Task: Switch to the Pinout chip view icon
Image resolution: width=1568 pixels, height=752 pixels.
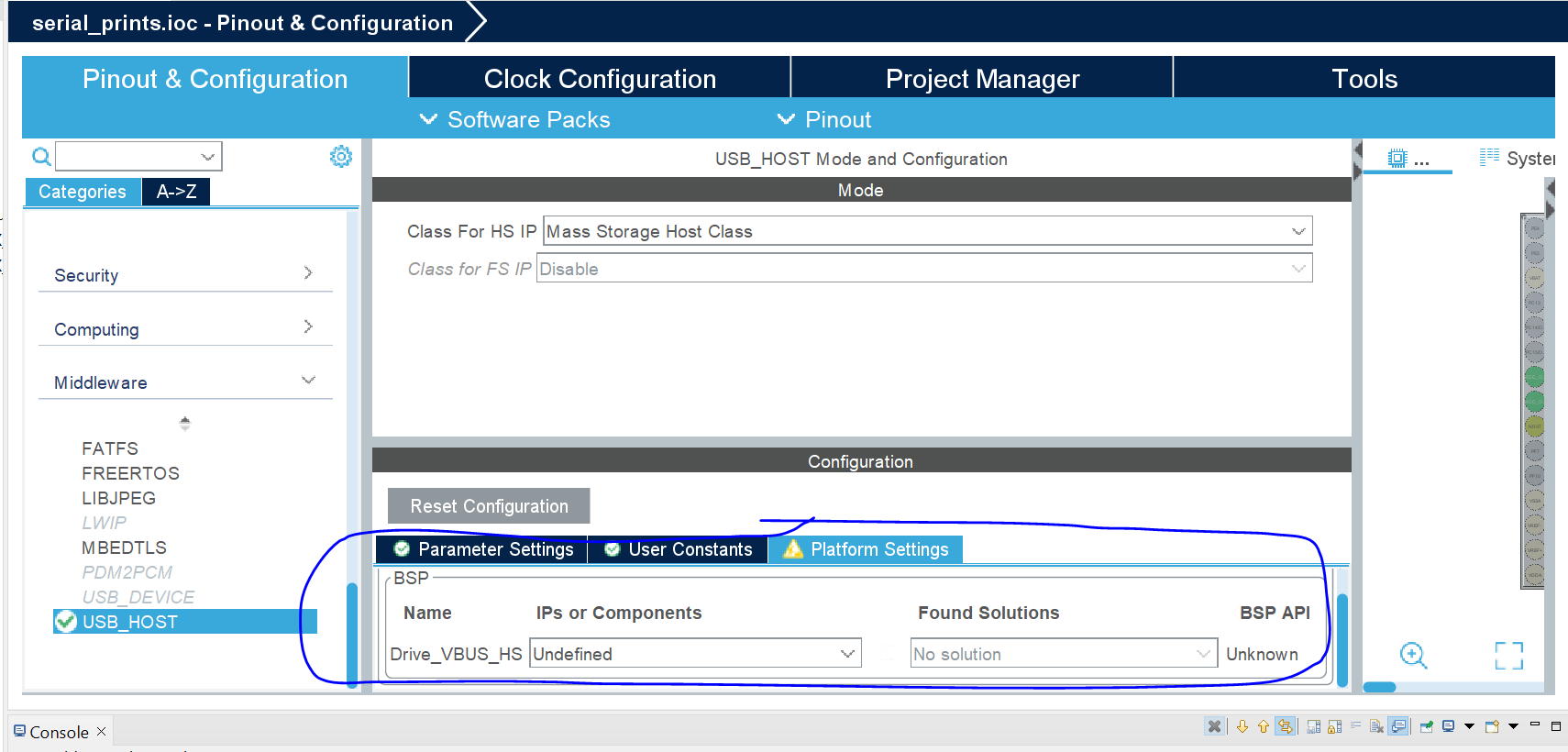Action: pyautogui.click(x=1397, y=158)
